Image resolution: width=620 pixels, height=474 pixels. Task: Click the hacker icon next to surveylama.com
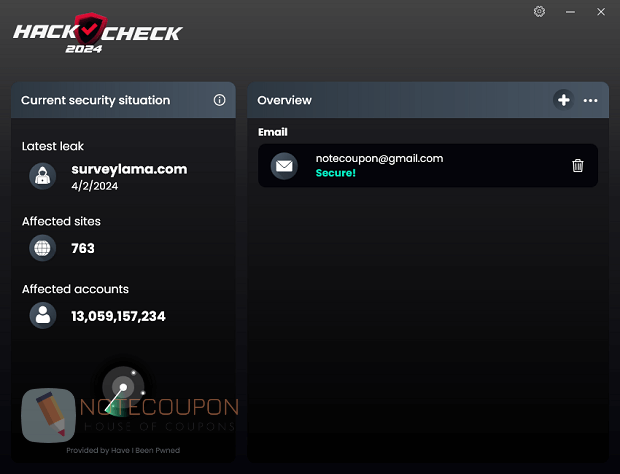tap(42, 176)
